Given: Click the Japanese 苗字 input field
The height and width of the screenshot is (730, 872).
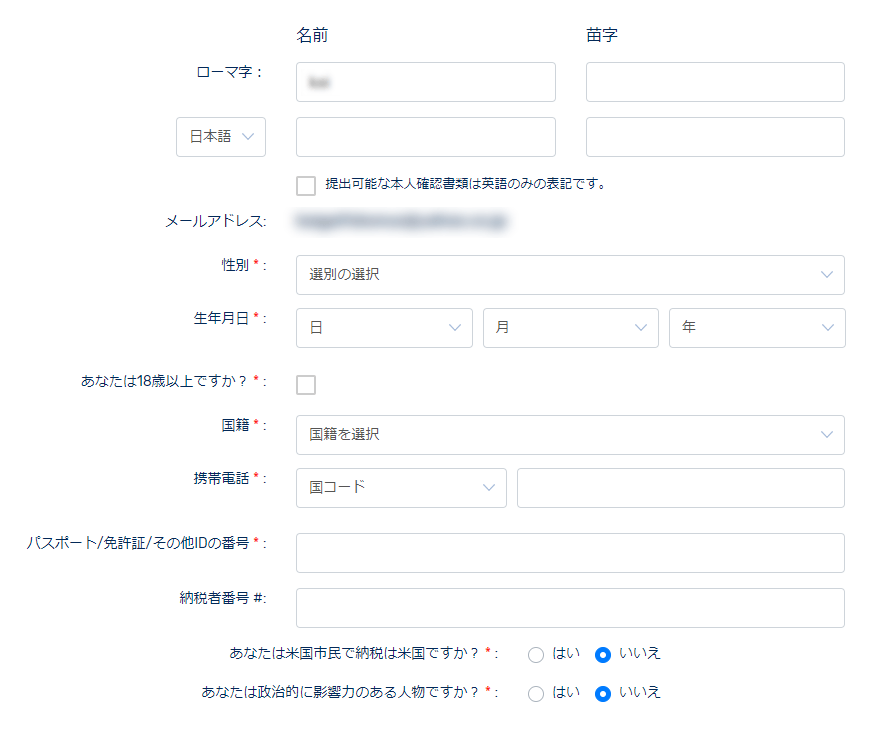Looking at the screenshot, I should click(715, 137).
